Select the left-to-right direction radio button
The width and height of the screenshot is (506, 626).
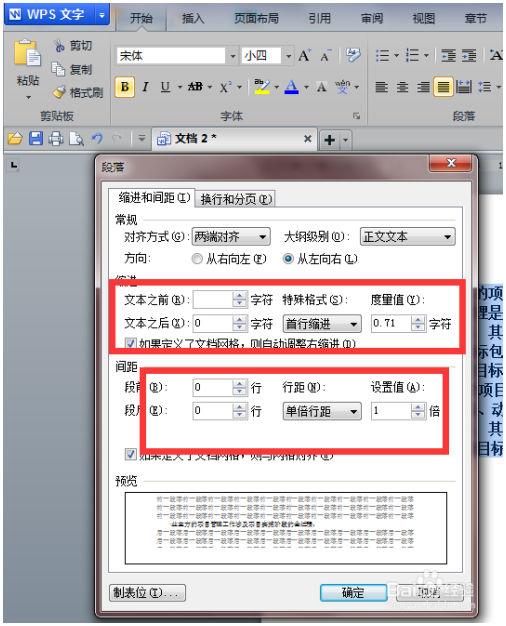[x=288, y=259]
